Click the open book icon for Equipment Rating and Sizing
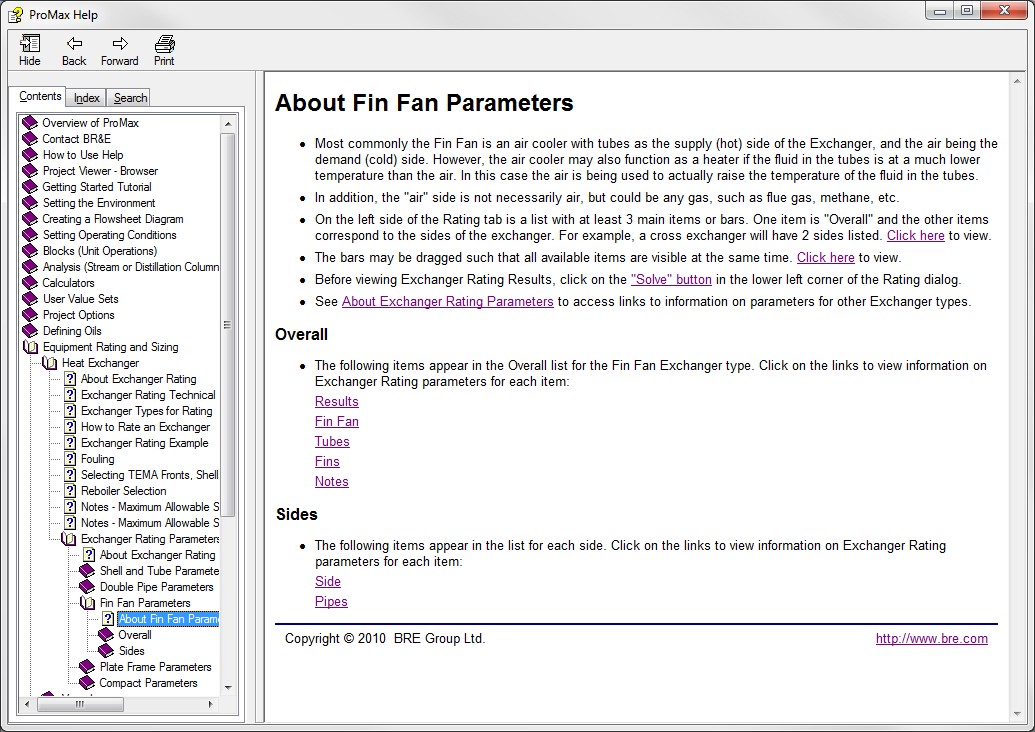Viewport: 1035px width, 732px height. [30, 347]
